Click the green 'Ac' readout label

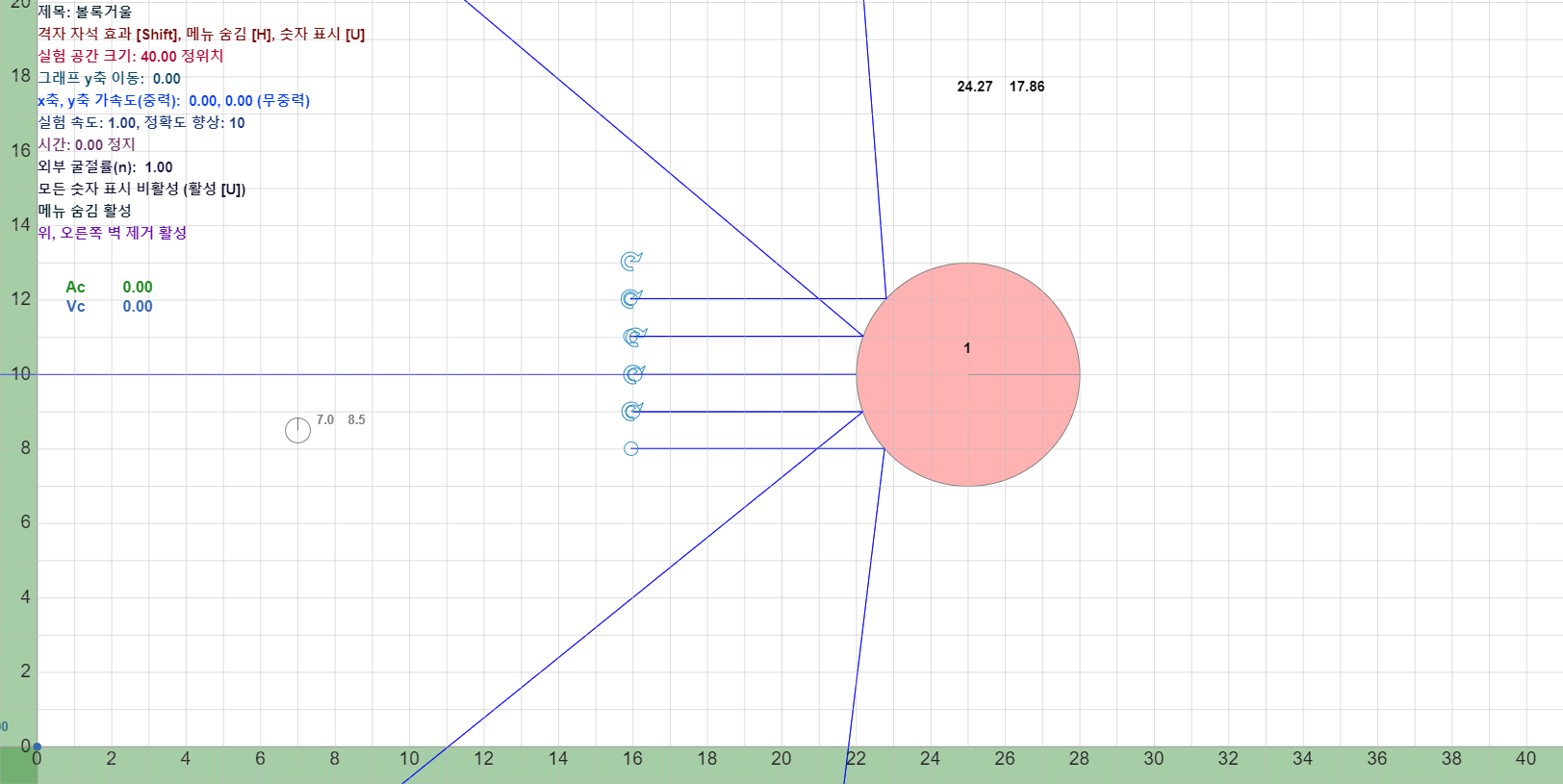click(x=75, y=287)
